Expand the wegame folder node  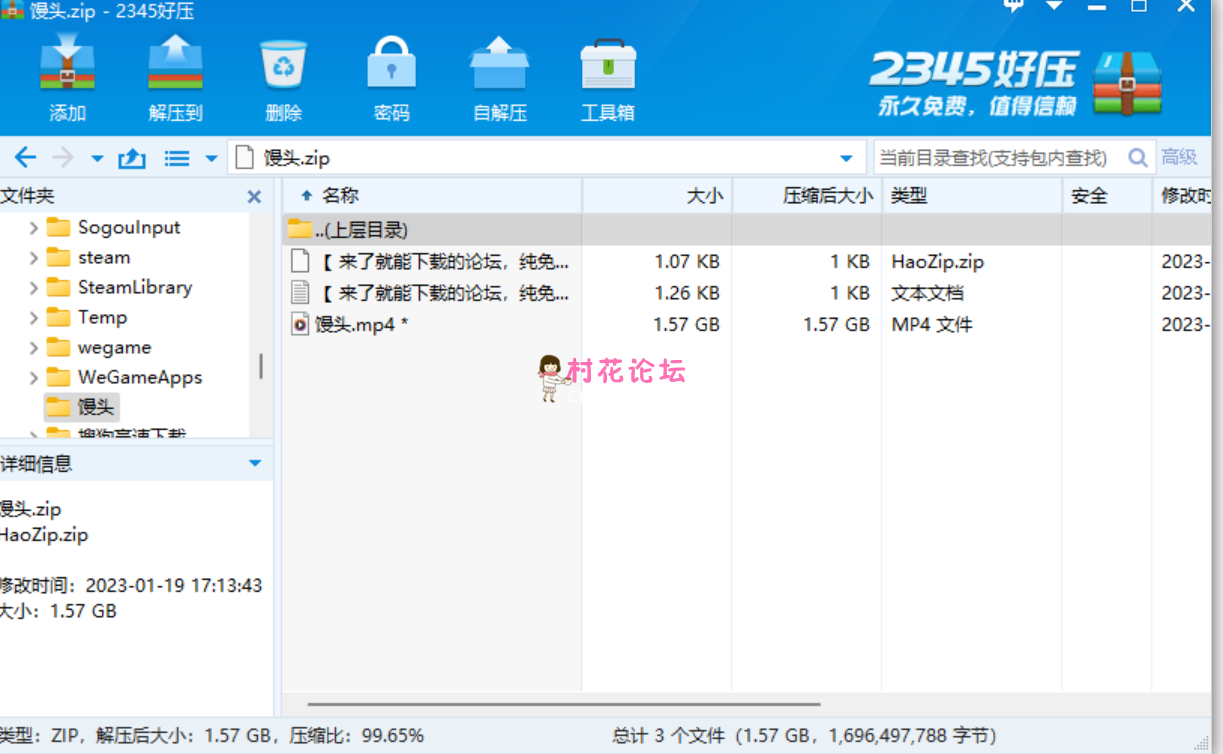[34, 348]
